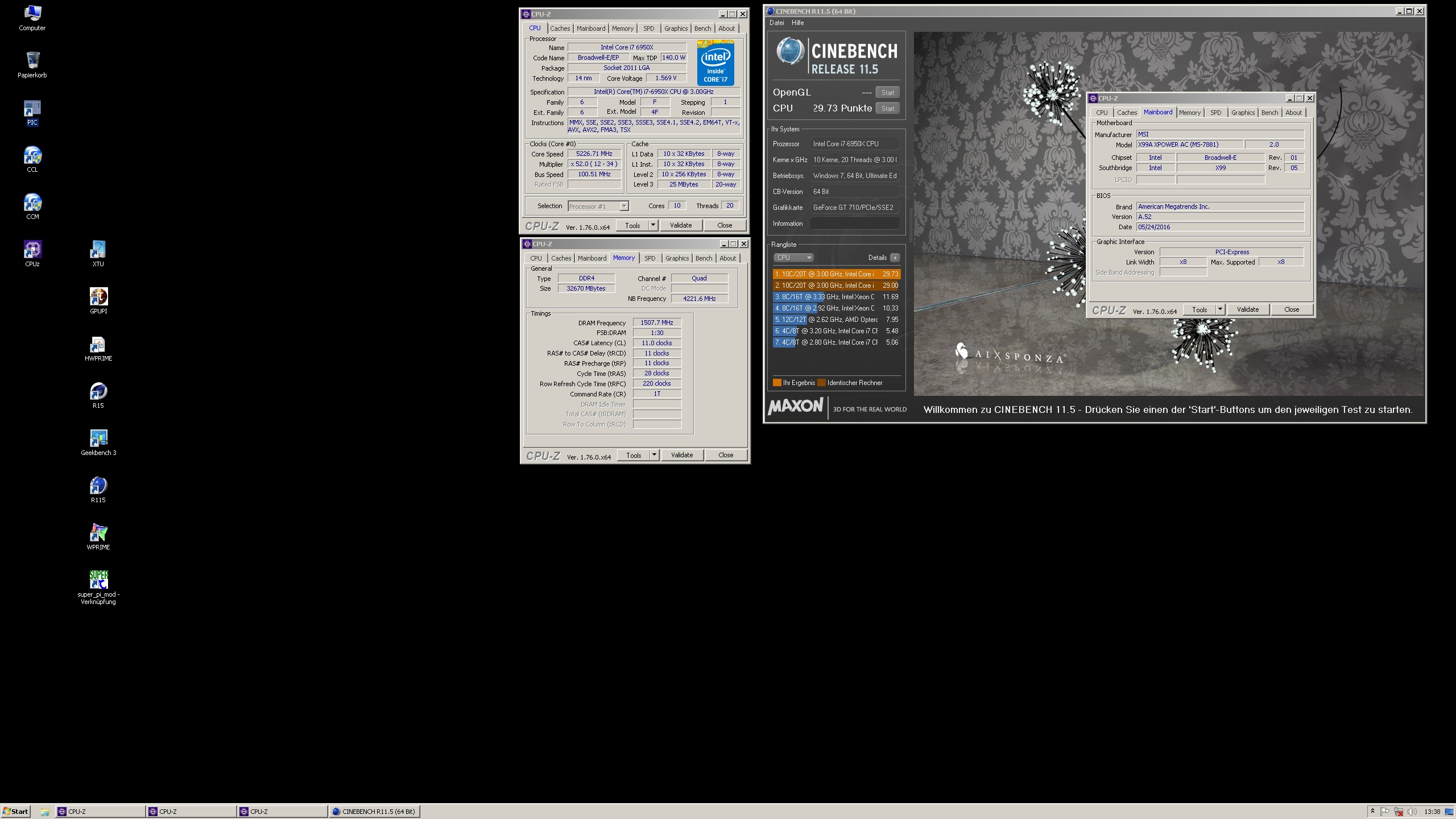Select the R15 Cinebench shortcut
This screenshot has height=819, width=1456.
point(98,395)
